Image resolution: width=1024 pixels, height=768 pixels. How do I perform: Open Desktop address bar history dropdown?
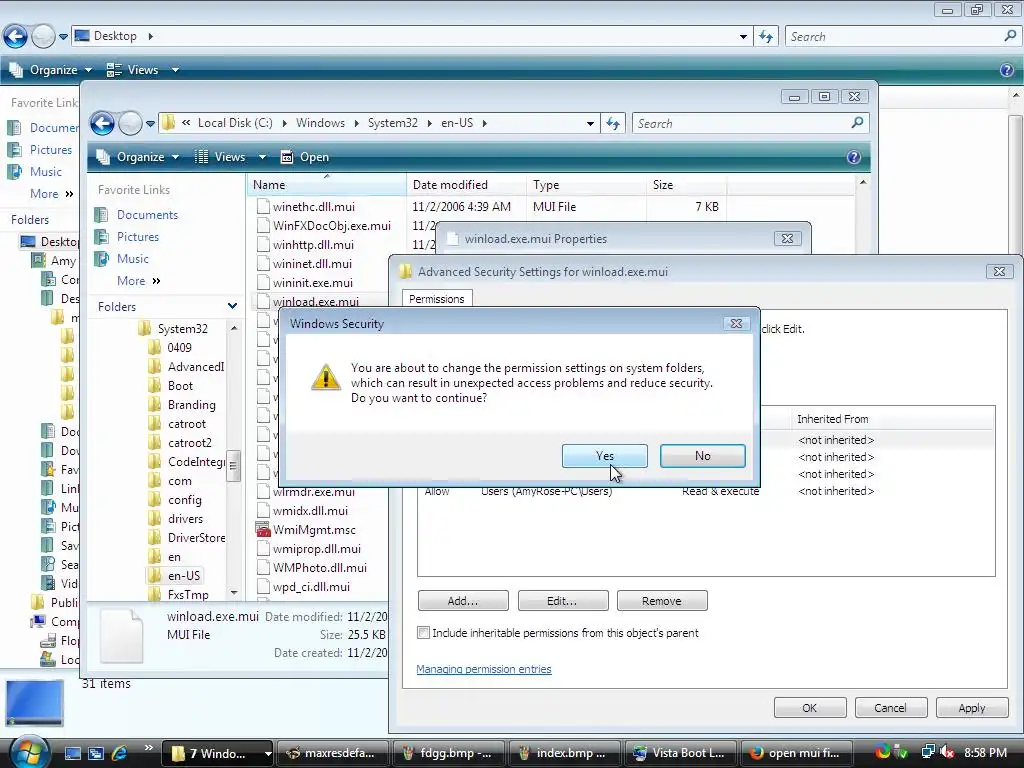tap(743, 37)
